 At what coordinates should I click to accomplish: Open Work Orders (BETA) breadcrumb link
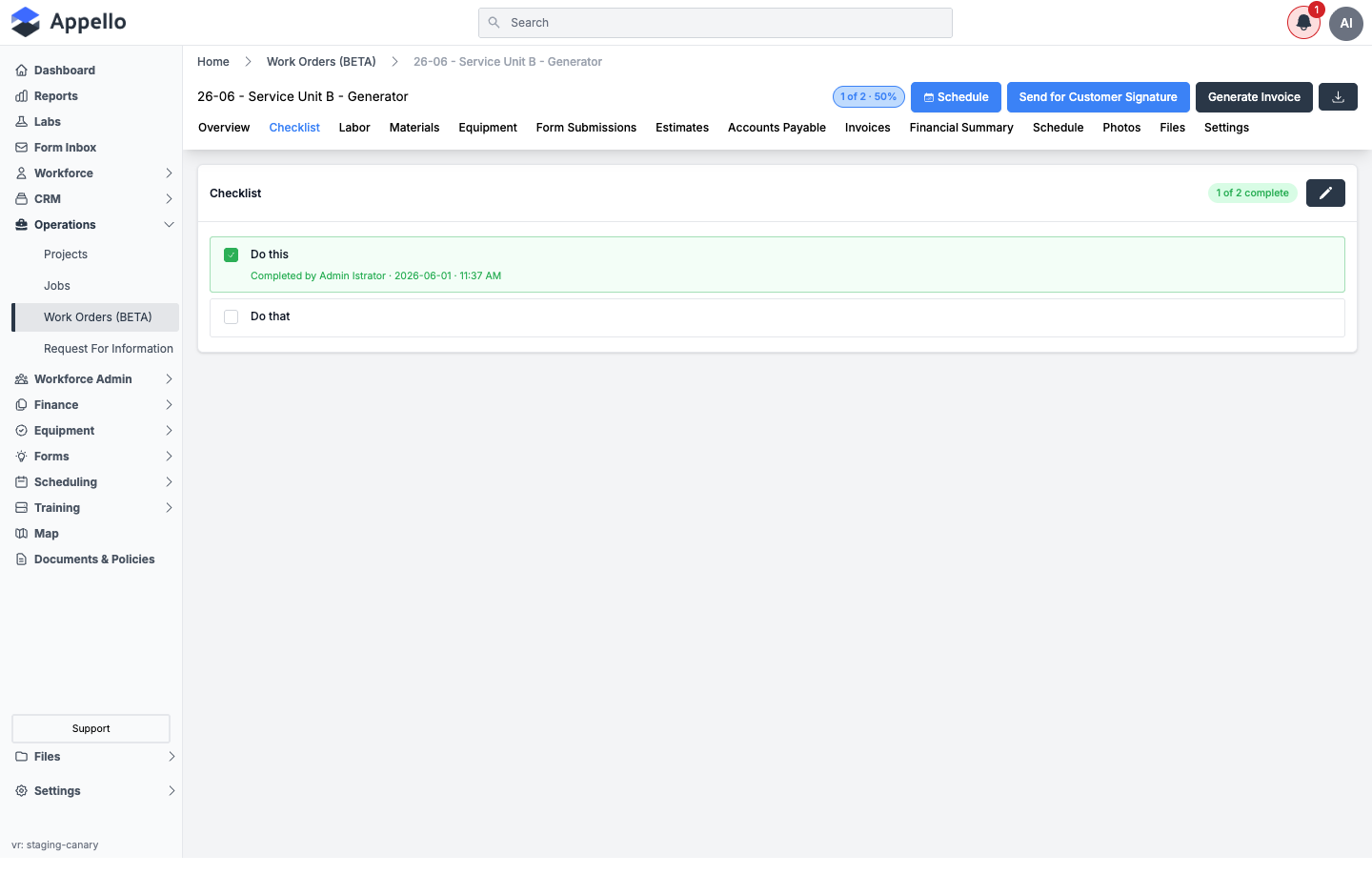click(x=321, y=62)
